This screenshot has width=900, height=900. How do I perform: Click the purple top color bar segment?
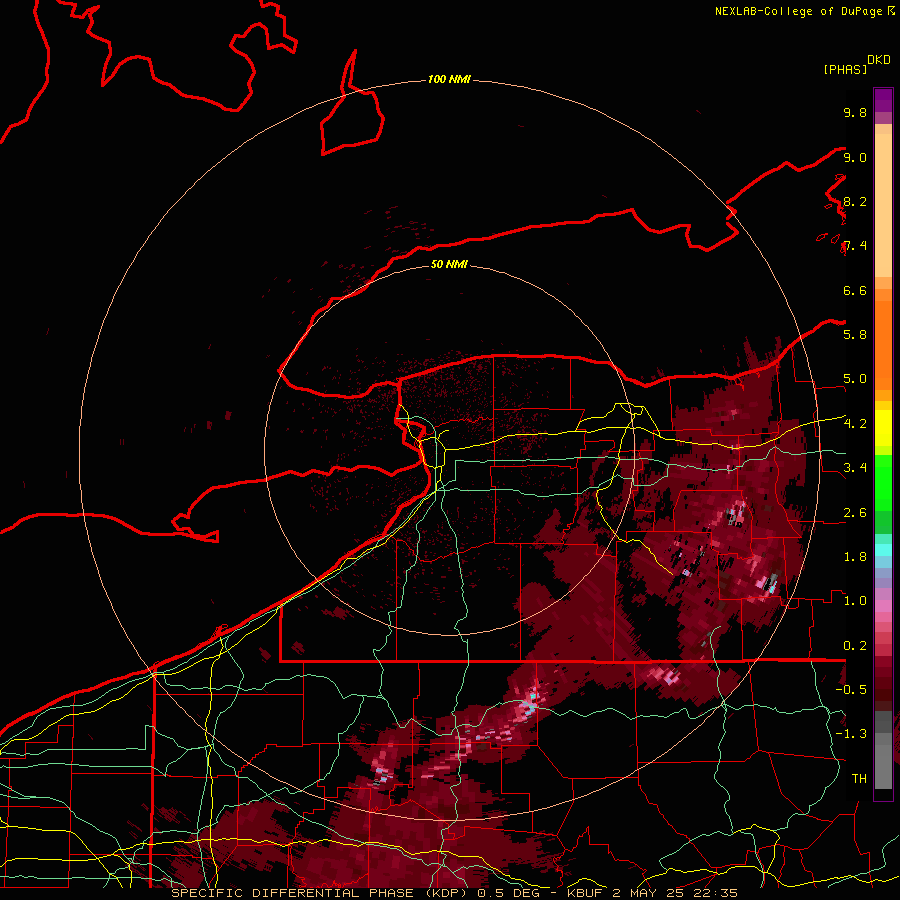(x=883, y=100)
